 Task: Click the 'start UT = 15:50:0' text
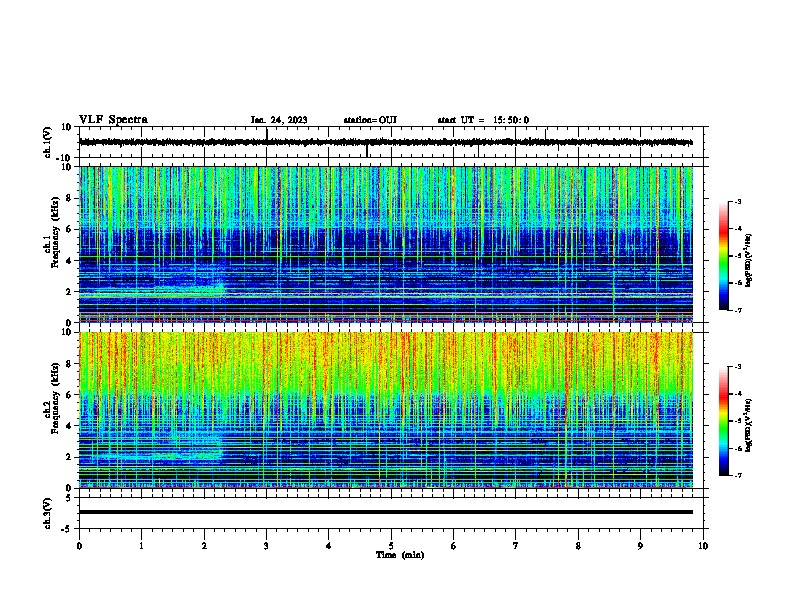click(483, 120)
